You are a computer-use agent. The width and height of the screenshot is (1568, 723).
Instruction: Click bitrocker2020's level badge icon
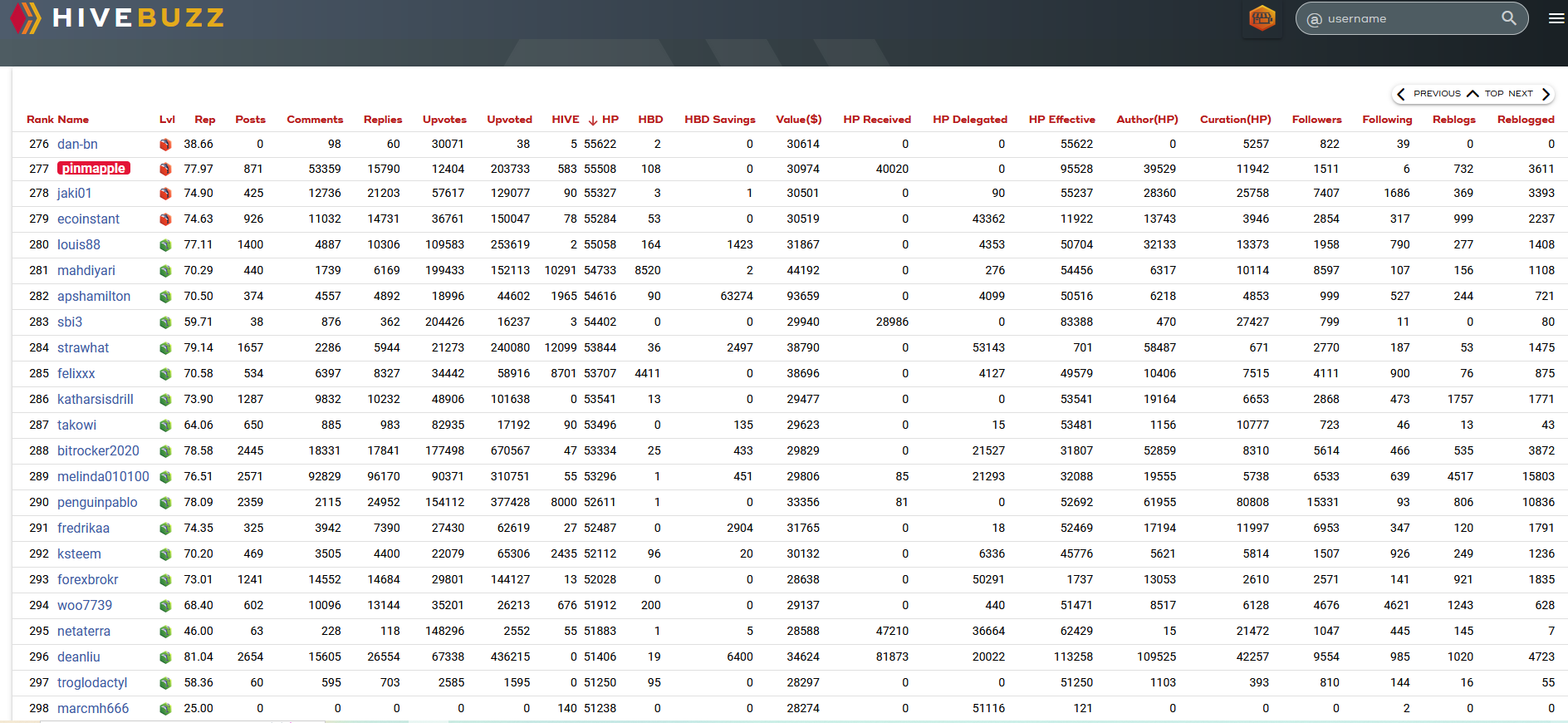coord(165,451)
